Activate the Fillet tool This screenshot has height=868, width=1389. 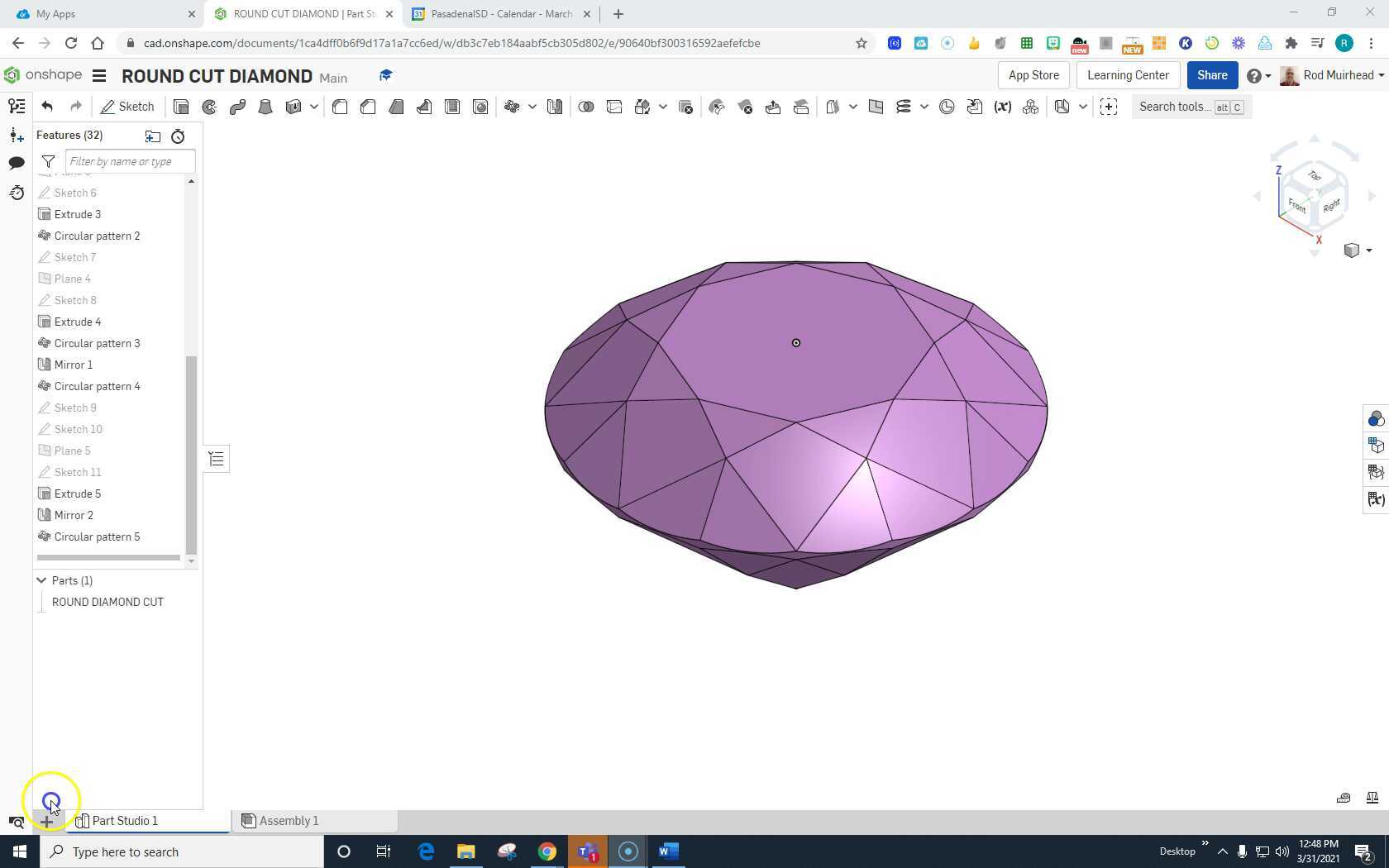340,107
